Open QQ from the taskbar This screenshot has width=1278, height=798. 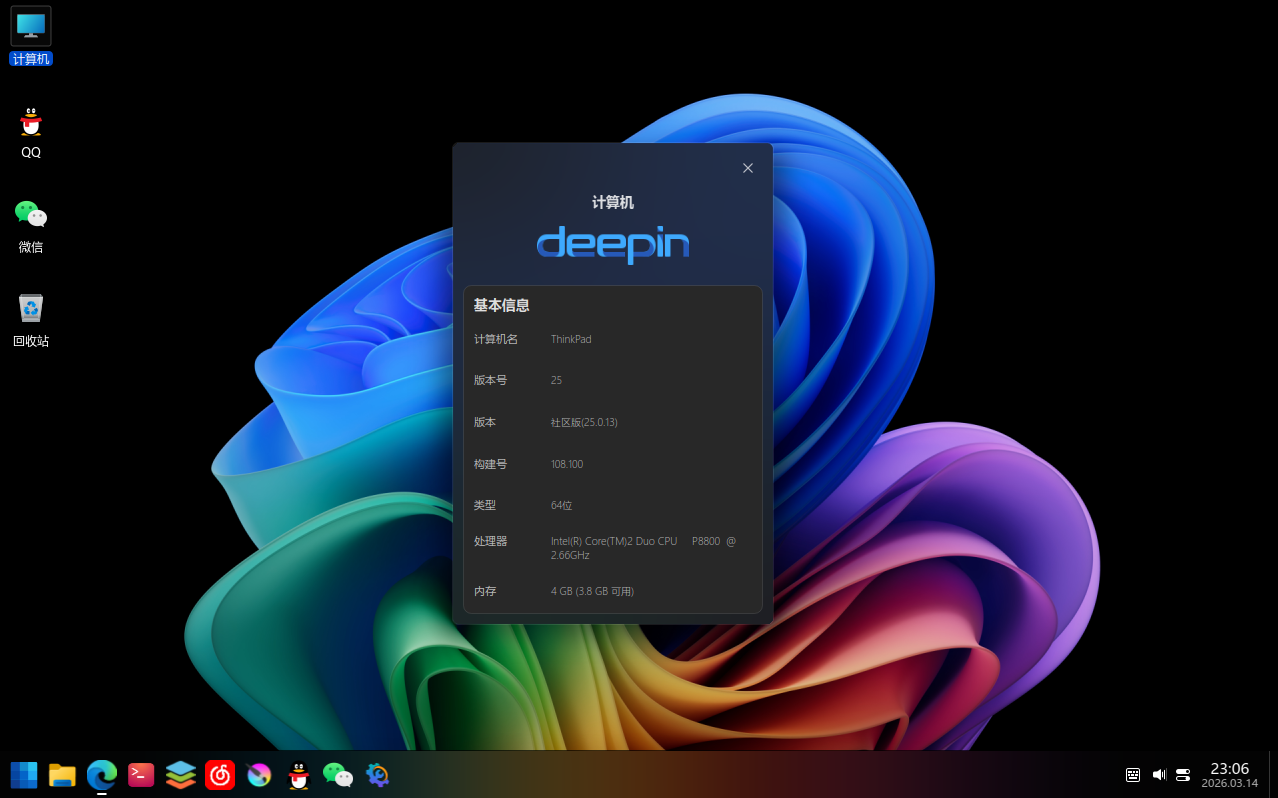(x=298, y=775)
